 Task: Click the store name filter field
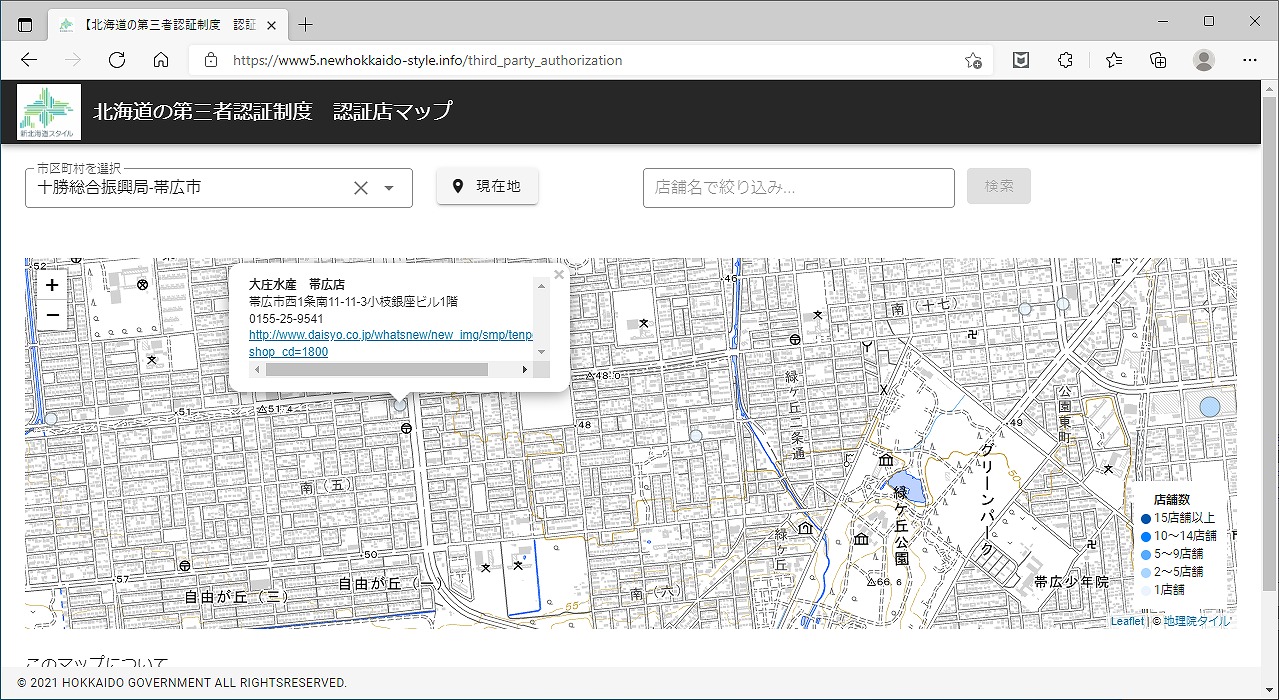(798, 187)
